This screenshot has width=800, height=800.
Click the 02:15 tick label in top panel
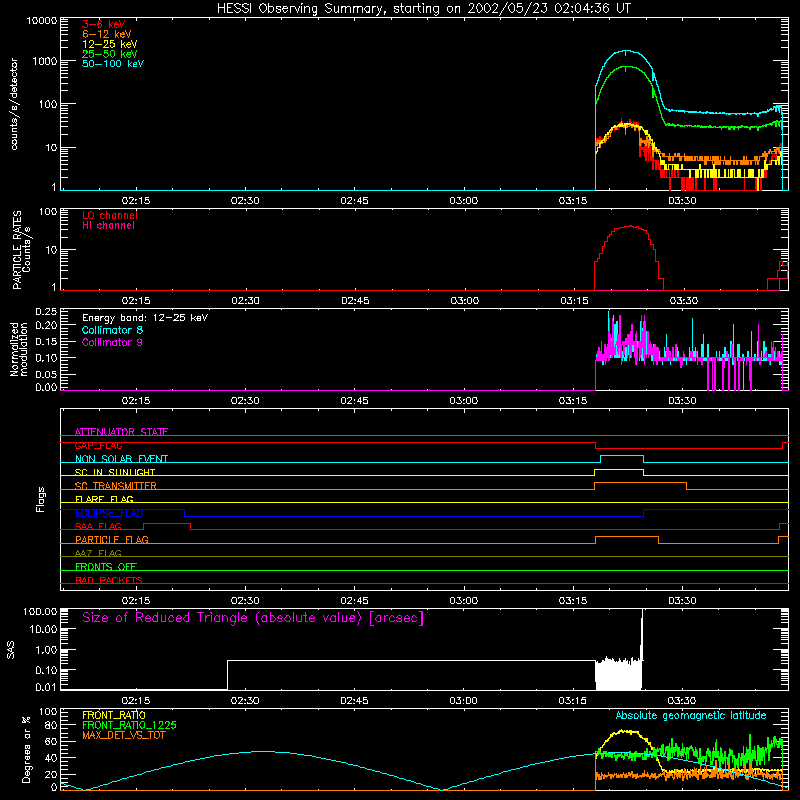click(136, 201)
